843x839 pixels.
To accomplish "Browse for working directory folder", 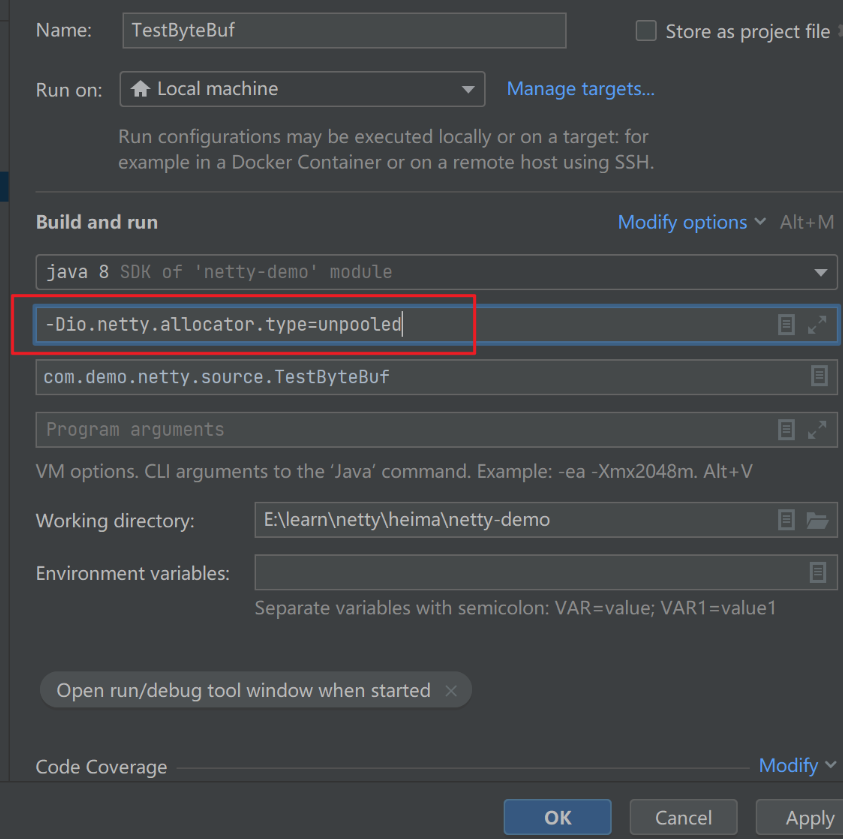I will [817, 520].
